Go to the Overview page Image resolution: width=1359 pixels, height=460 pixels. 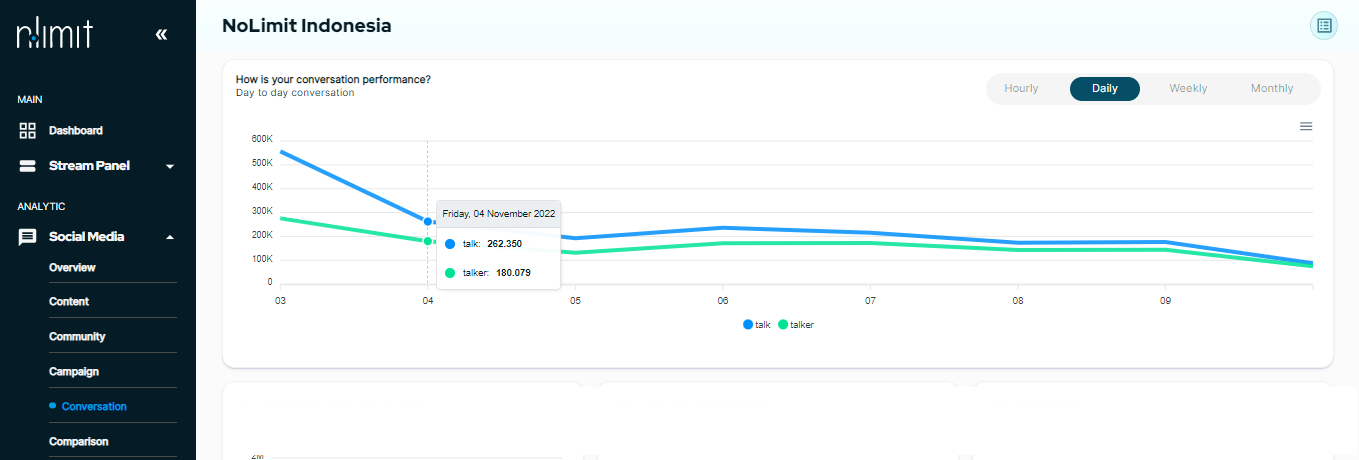tap(72, 267)
